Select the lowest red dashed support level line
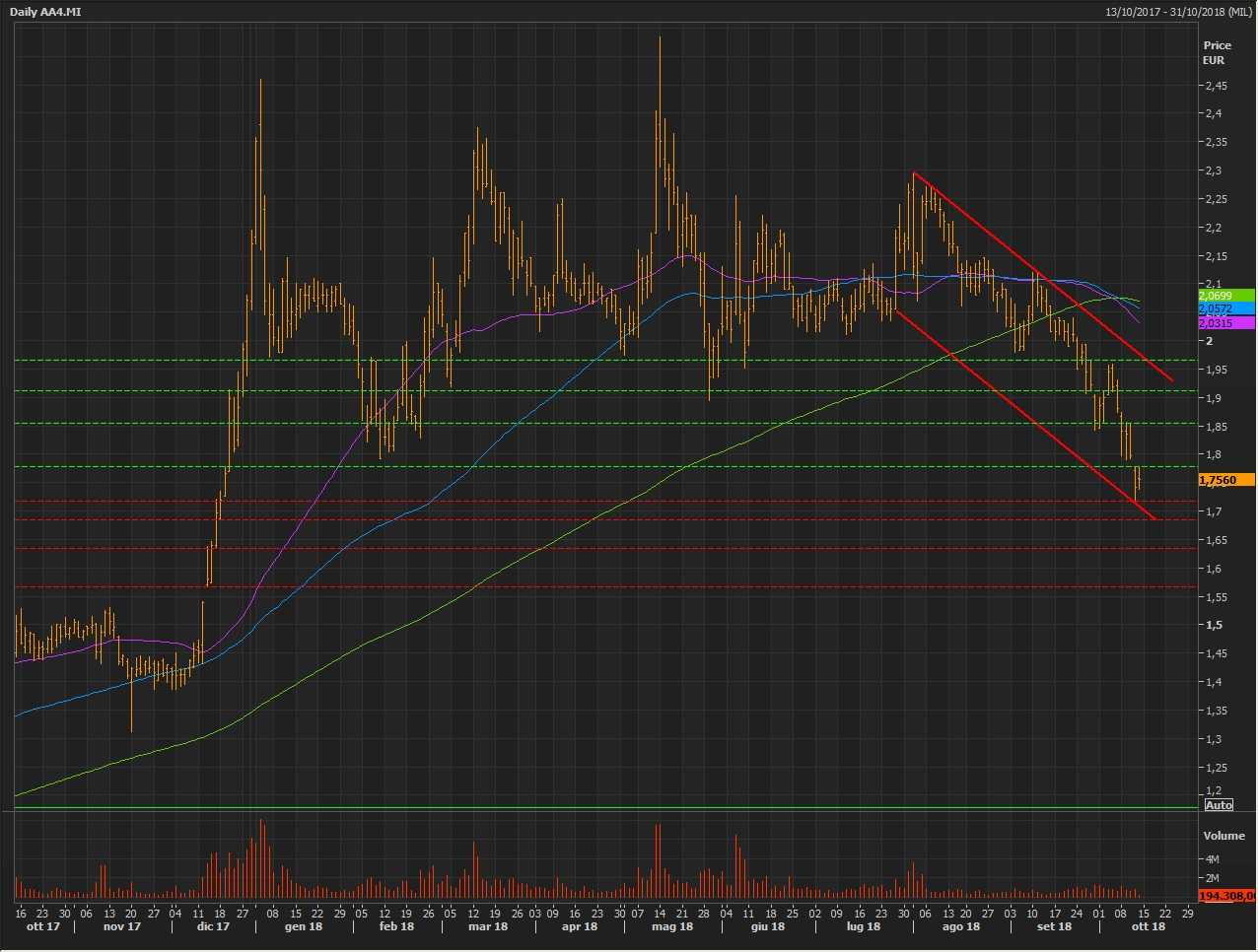Viewport: 1258px width, 952px height. (x=592, y=587)
